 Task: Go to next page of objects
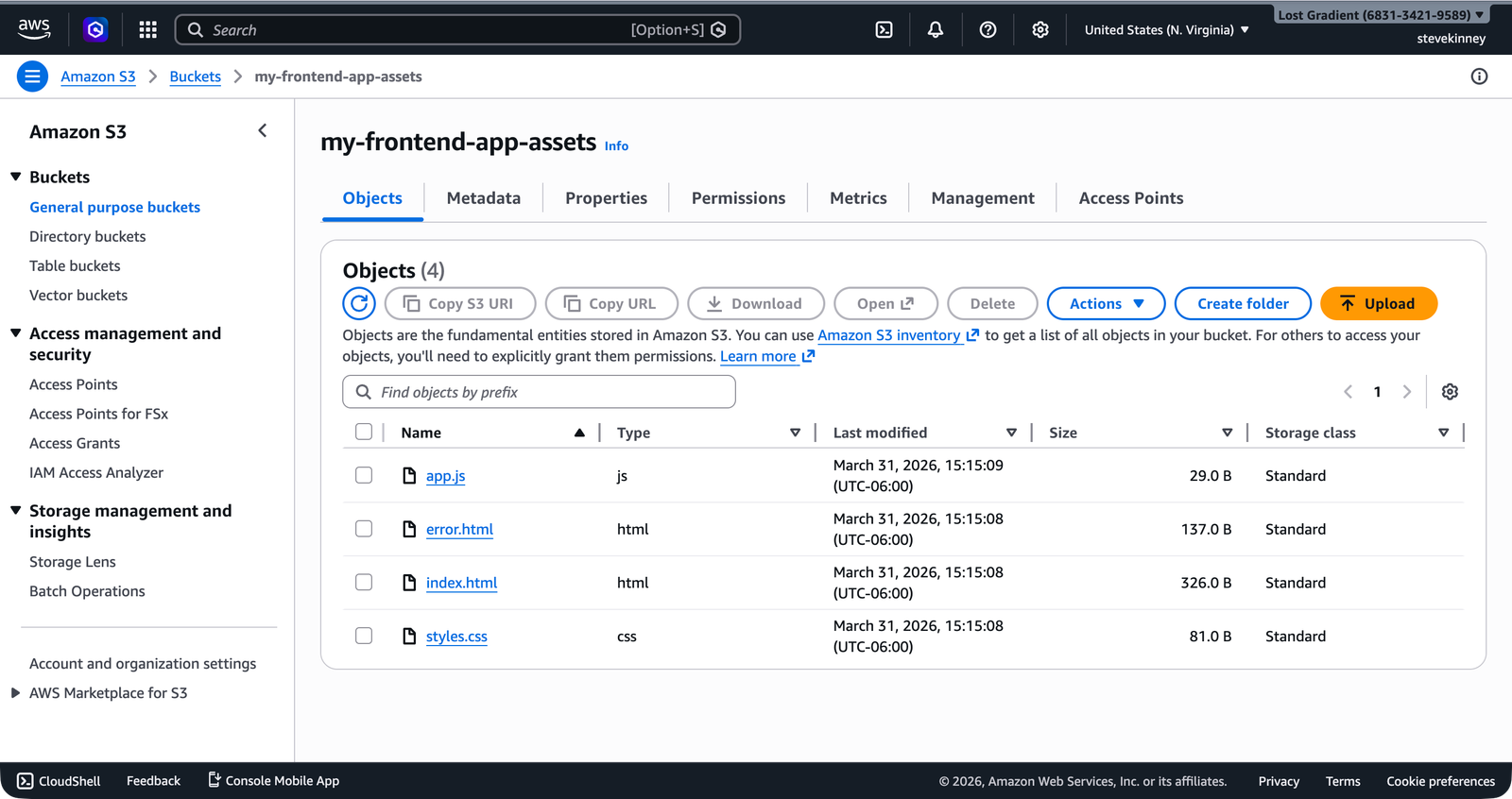(x=1407, y=392)
